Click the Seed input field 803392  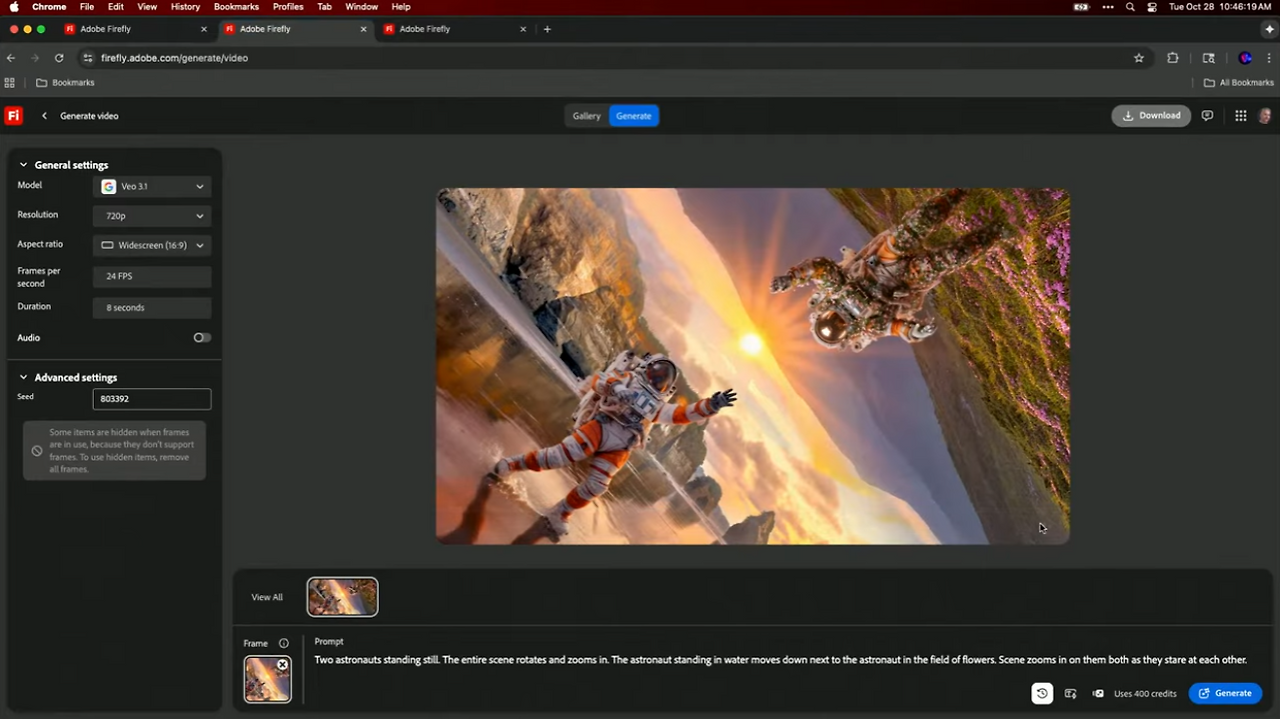[152, 399]
